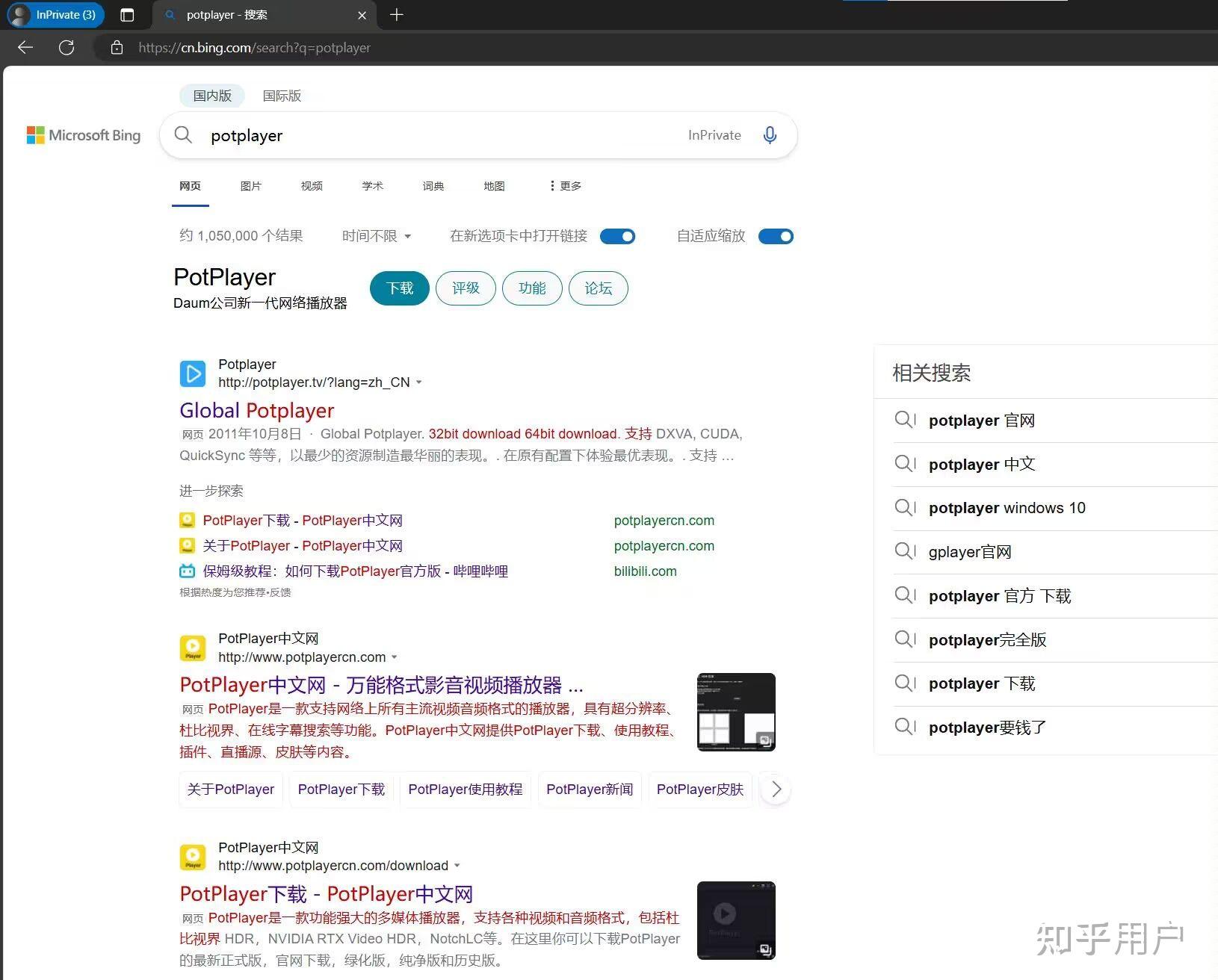The width and height of the screenshot is (1218, 980).
Task: Search related: potplayer 下载
Action: tap(982, 683)
